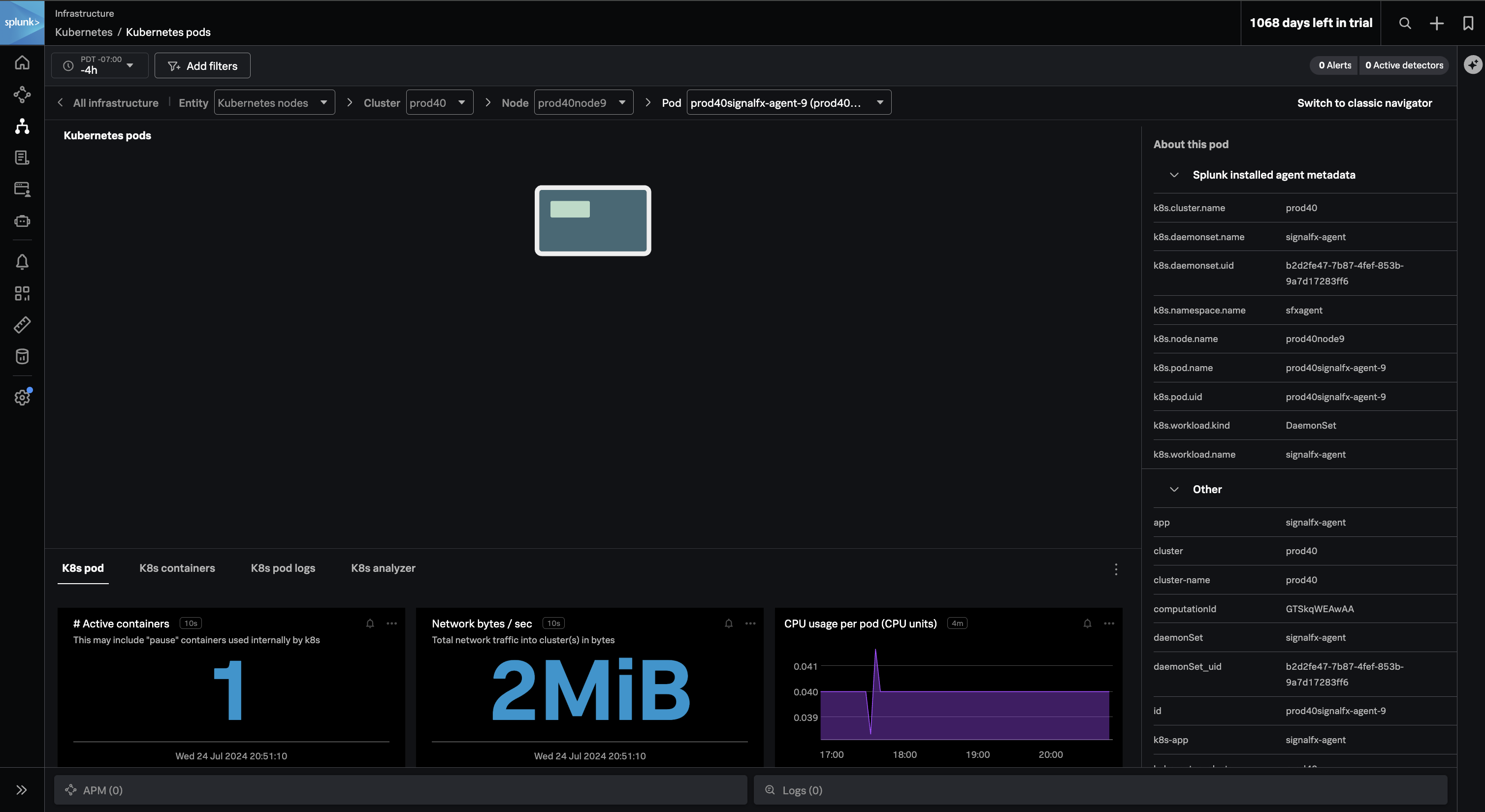Open the APM icon in left sidebar
This screenshot has width=1485, height=812.
point(22,94)
